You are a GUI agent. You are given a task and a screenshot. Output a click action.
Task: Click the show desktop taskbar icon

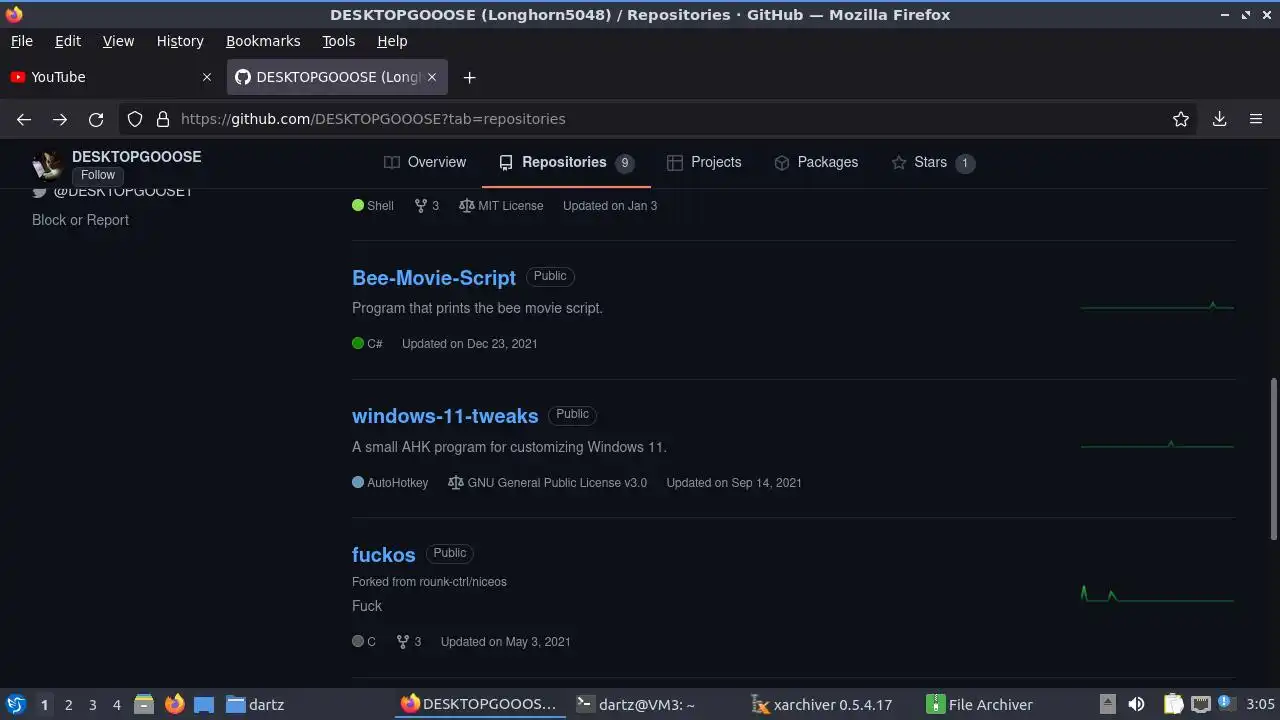(204, 705)
